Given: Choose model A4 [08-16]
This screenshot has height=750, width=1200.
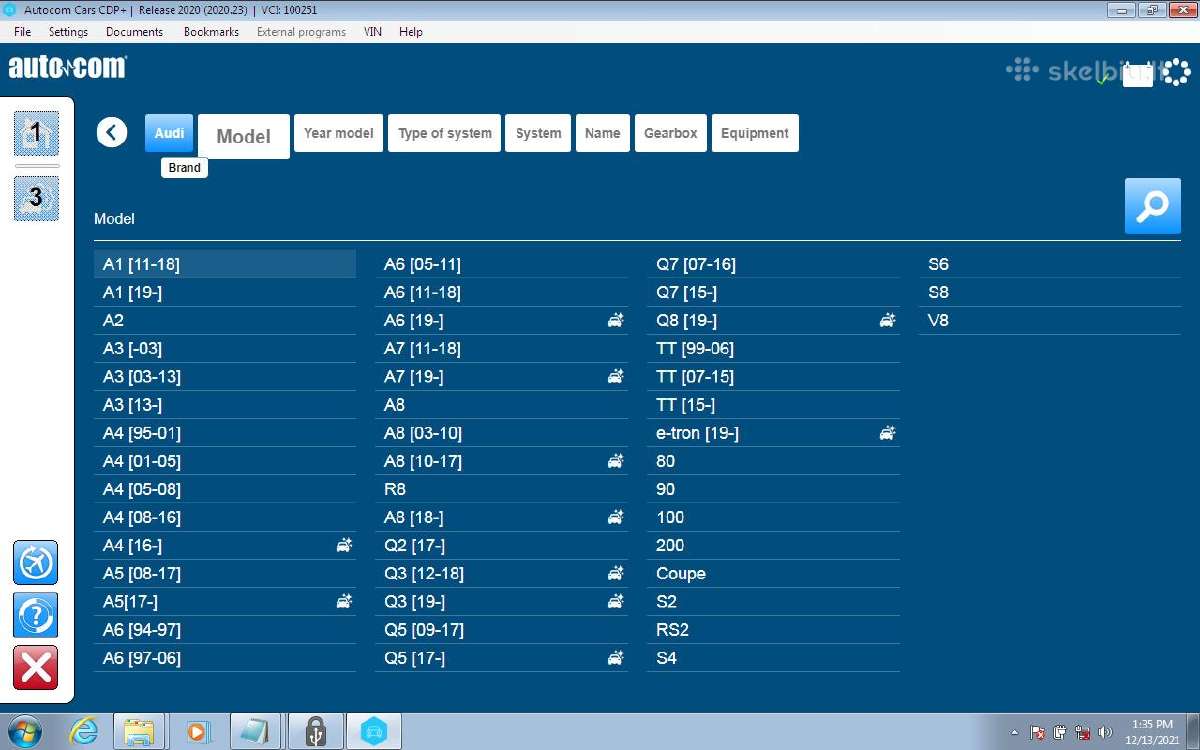Looking at the screenshot, I should click(x=142, y=517).
